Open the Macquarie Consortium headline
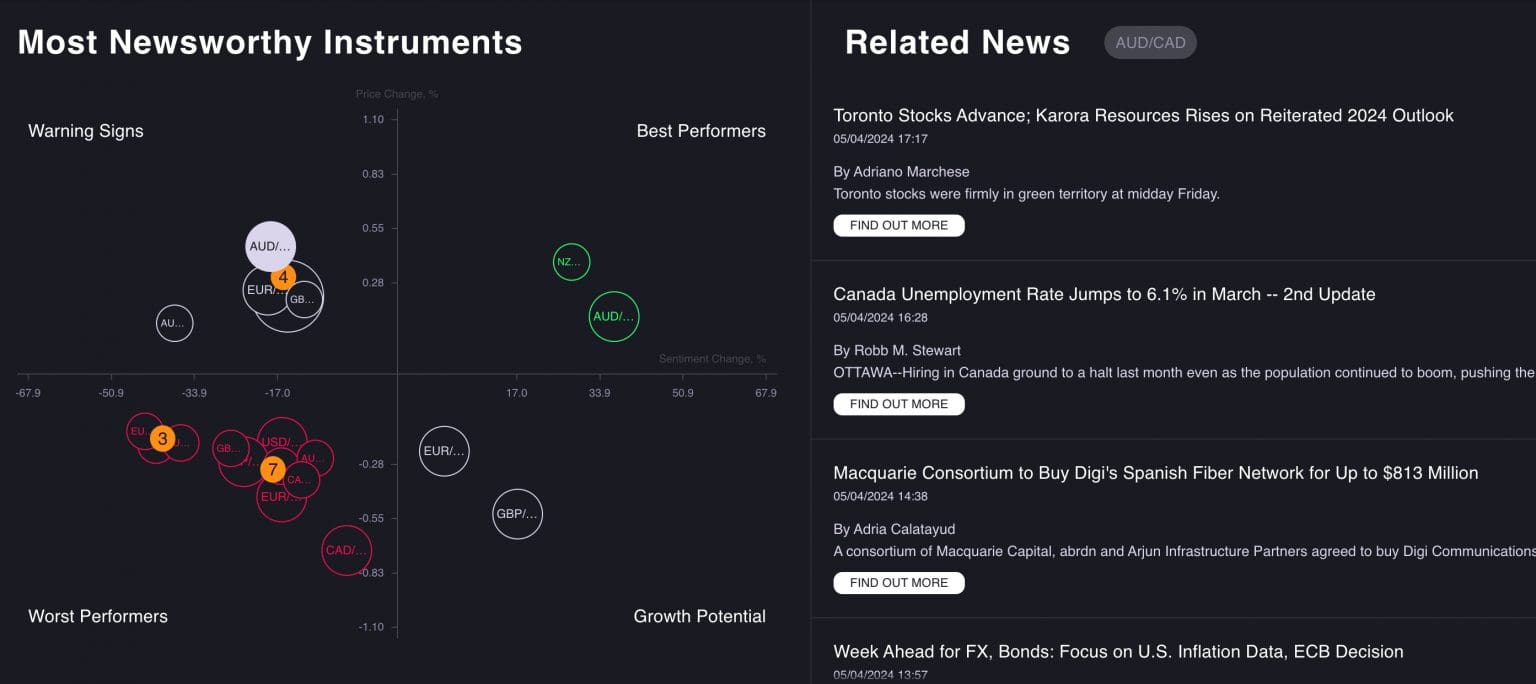The image size is (1536, 684). click(1155, 473)
